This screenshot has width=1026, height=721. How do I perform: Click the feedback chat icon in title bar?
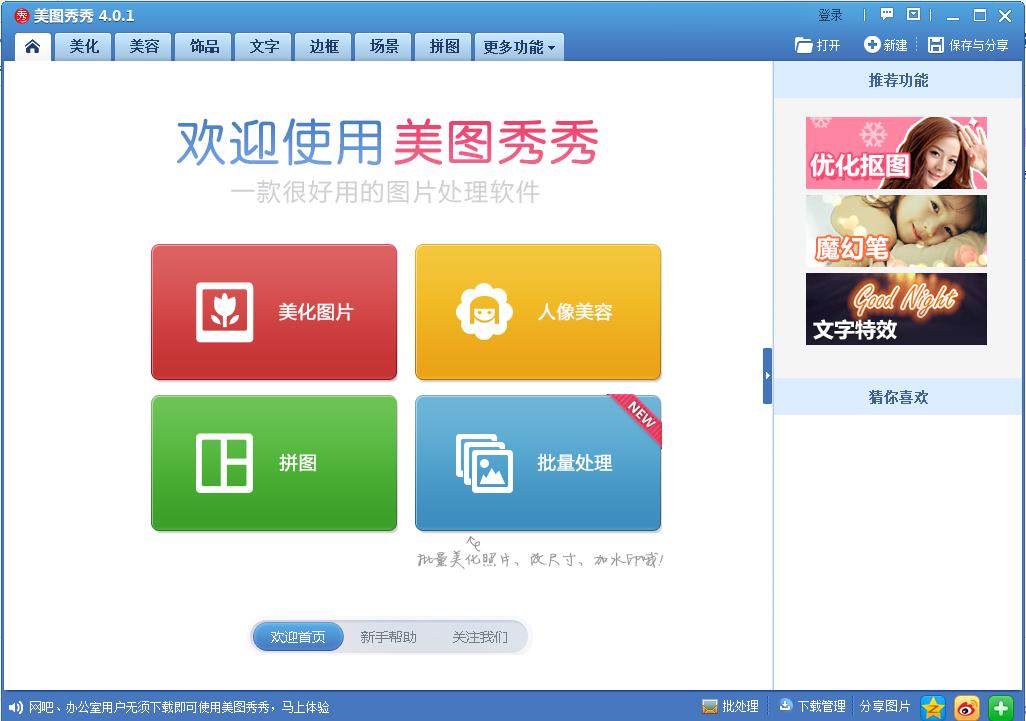click(x=884, y=14)
